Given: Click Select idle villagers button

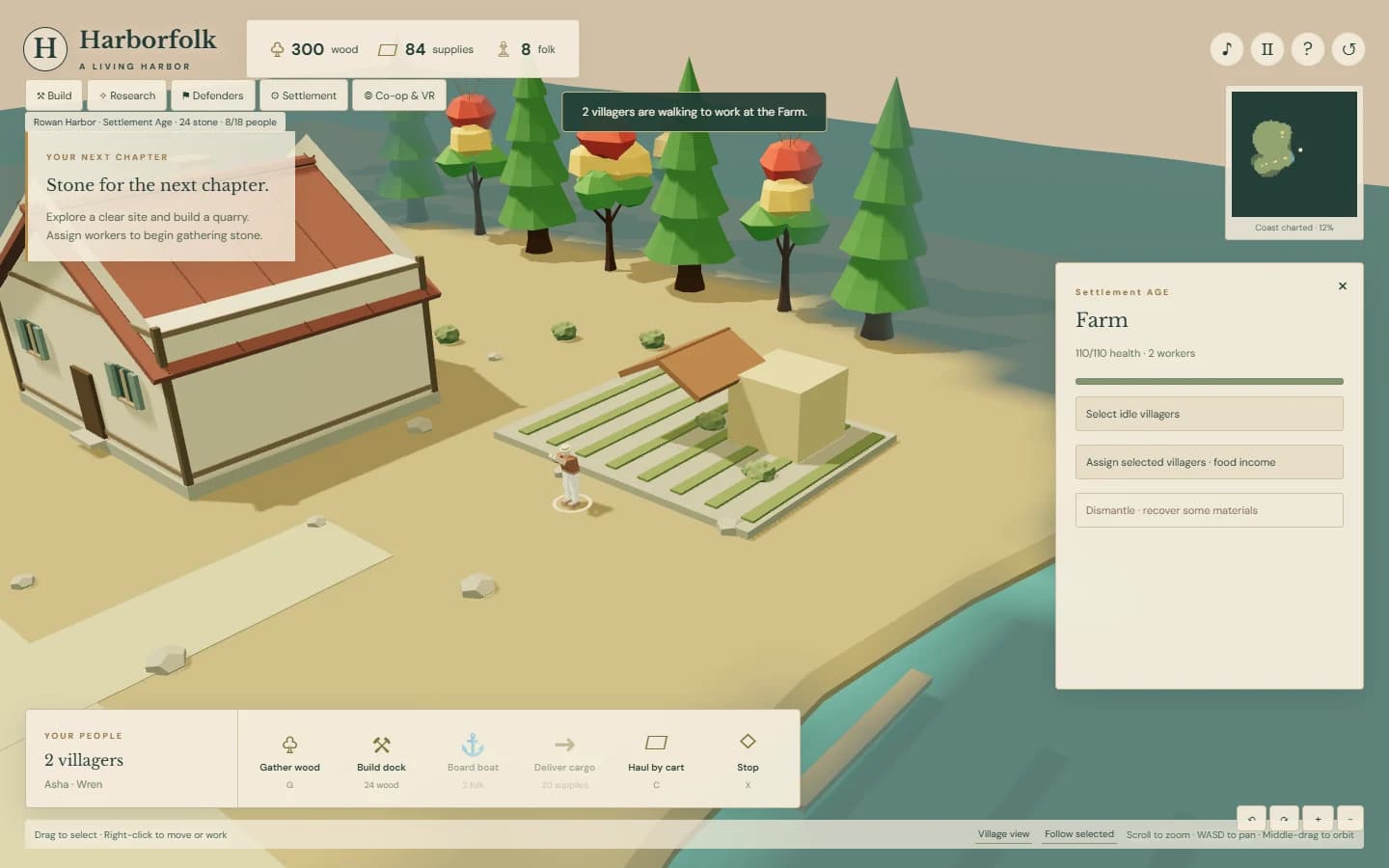Looking at the screenshot, I should (1209, 414).
